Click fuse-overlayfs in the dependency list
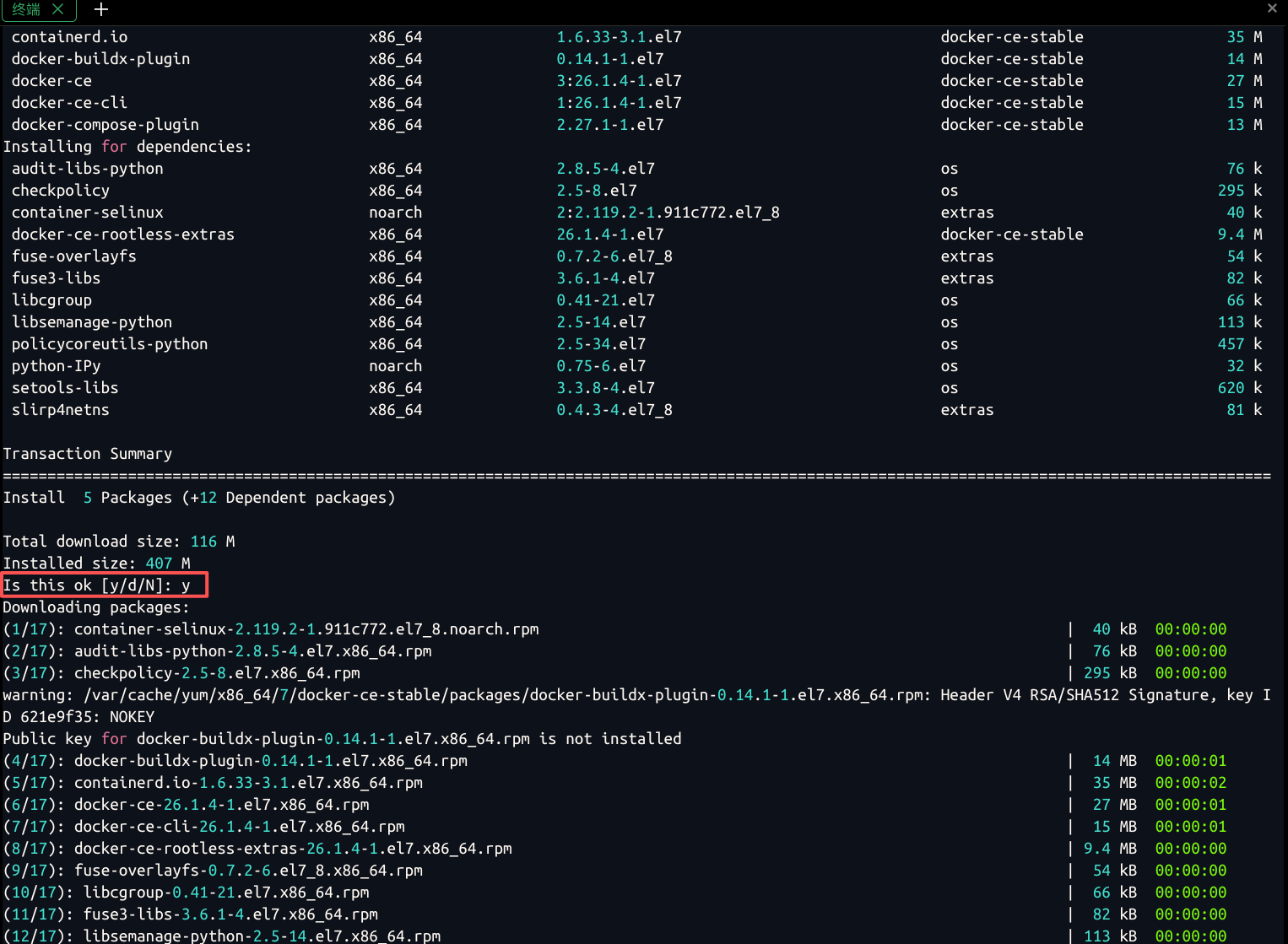Viewport: 1288px width, 944px height. tap(73, 256)
